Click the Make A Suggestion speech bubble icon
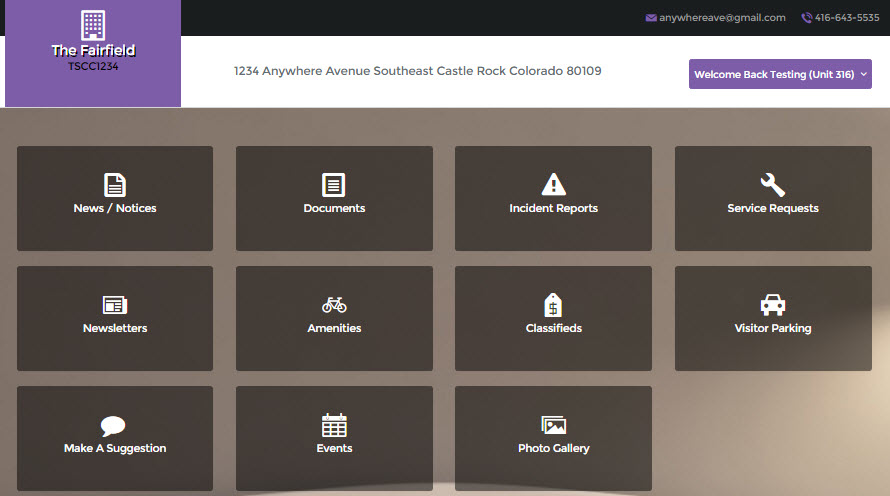Screen dimensions: 890x496 click(x=115, y=426)
